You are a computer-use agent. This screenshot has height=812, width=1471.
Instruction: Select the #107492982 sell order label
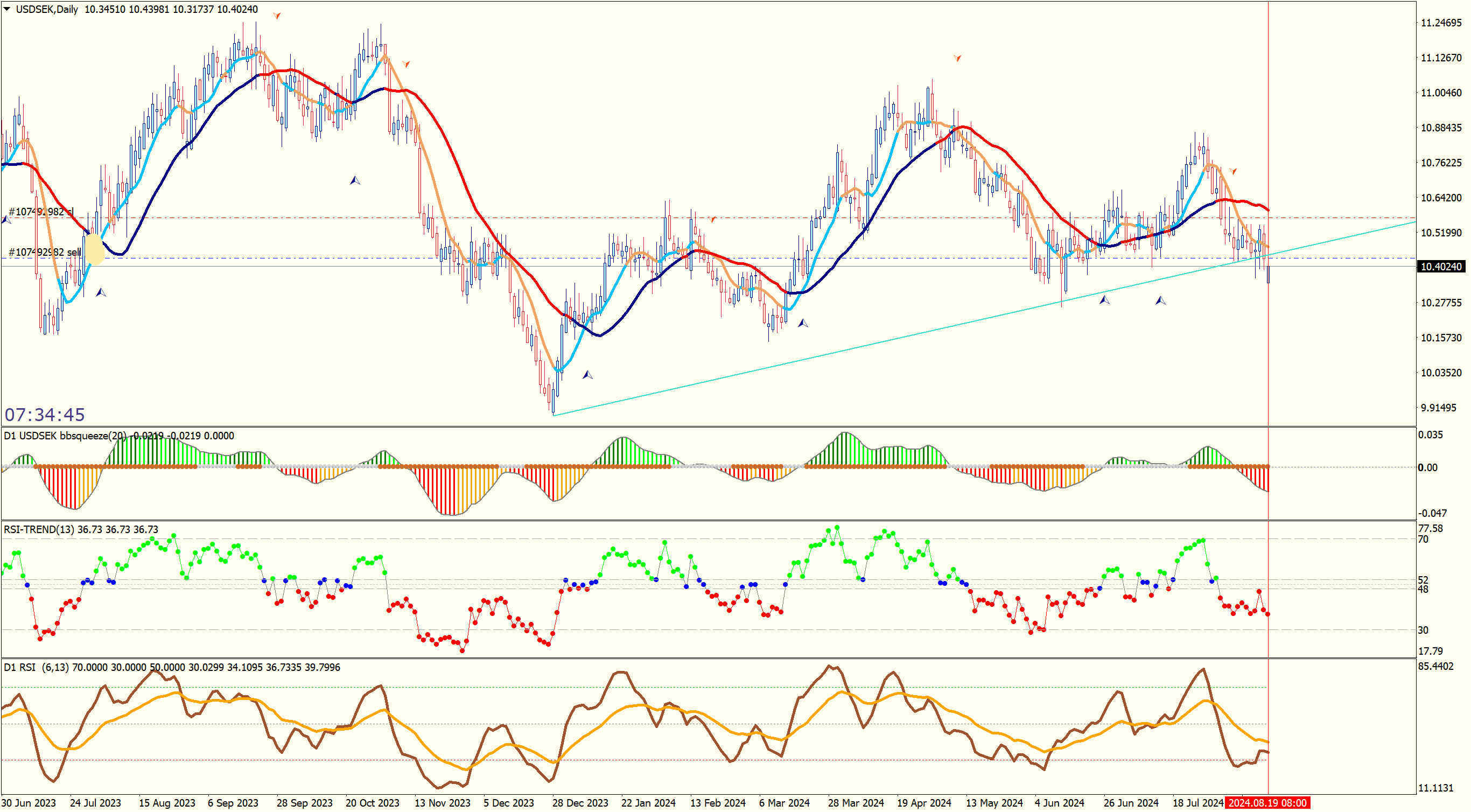tap(45, 252)
